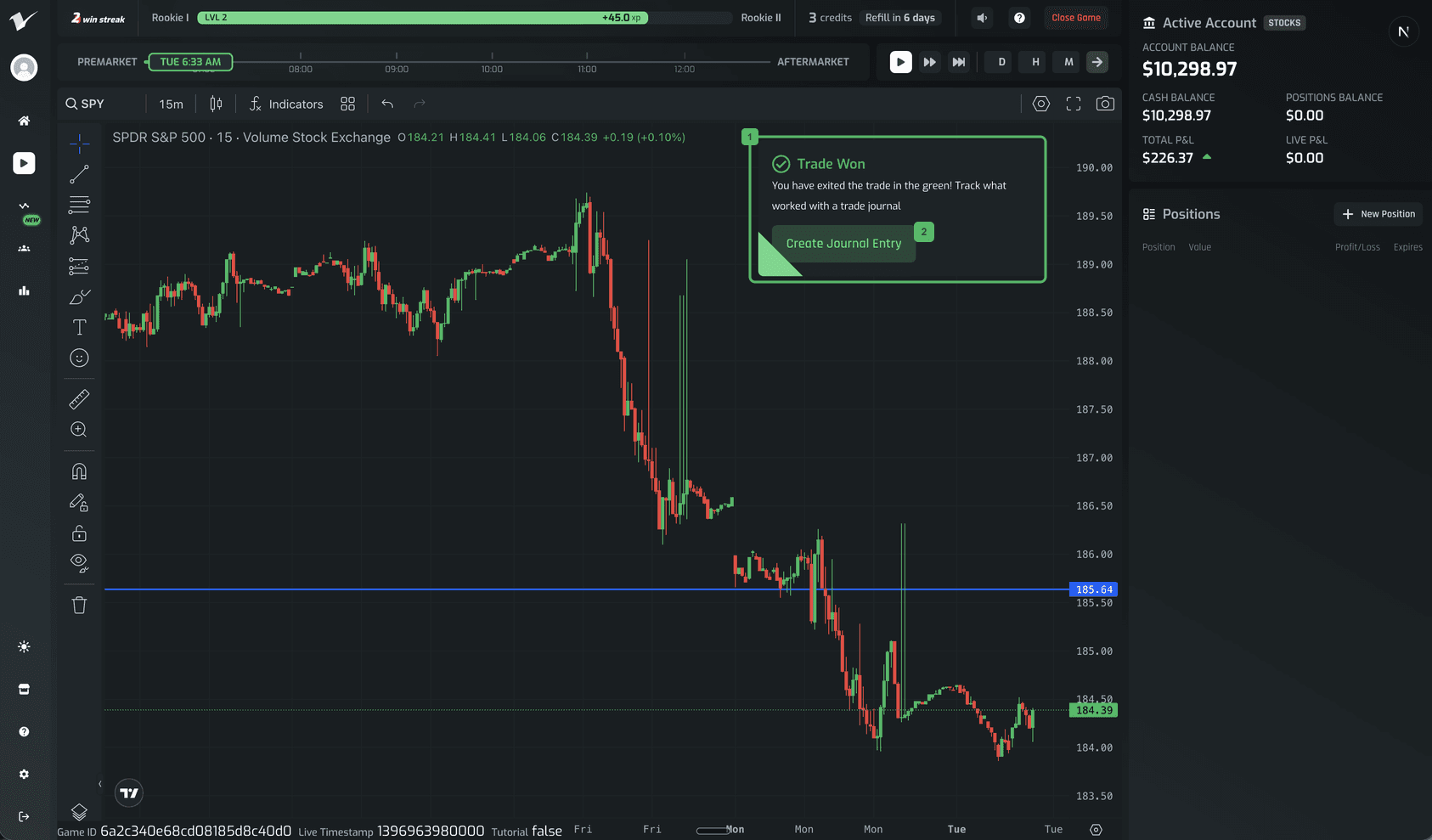Open the candlestick chart style menu
This screenshot has height=840, width=1432.
(217, 104)
